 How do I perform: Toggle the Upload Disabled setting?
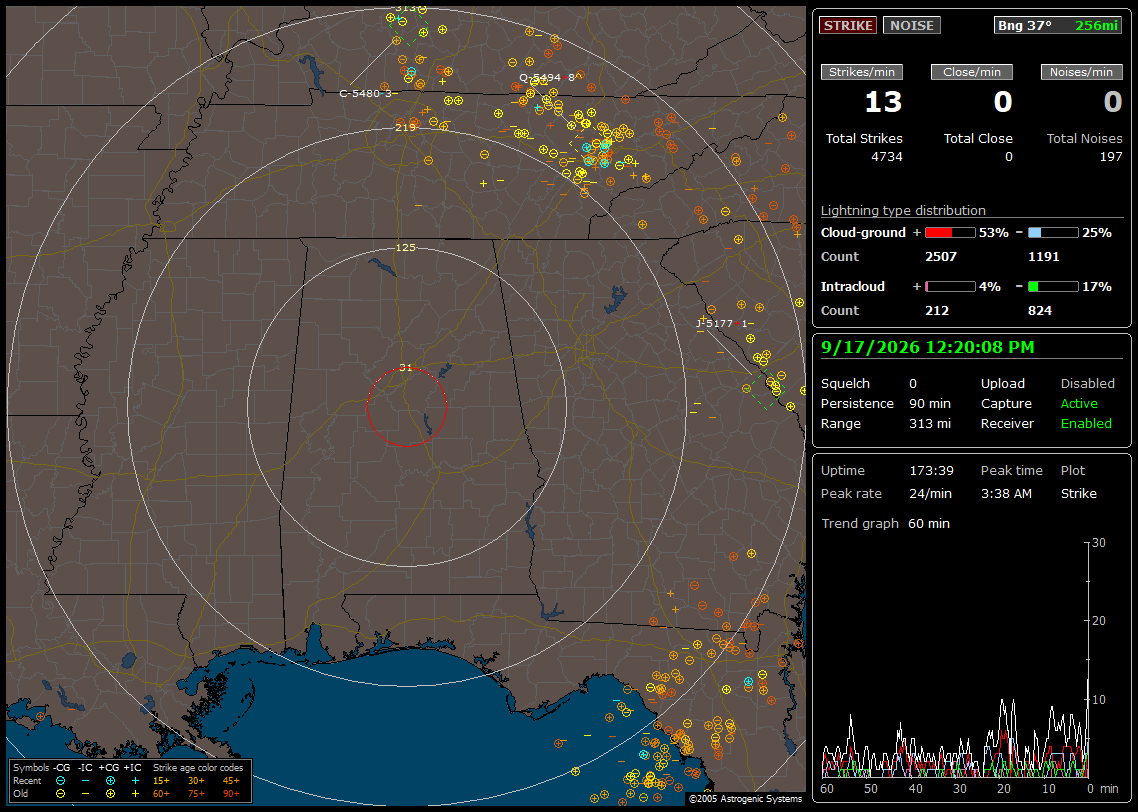[x=1087, y=383]
